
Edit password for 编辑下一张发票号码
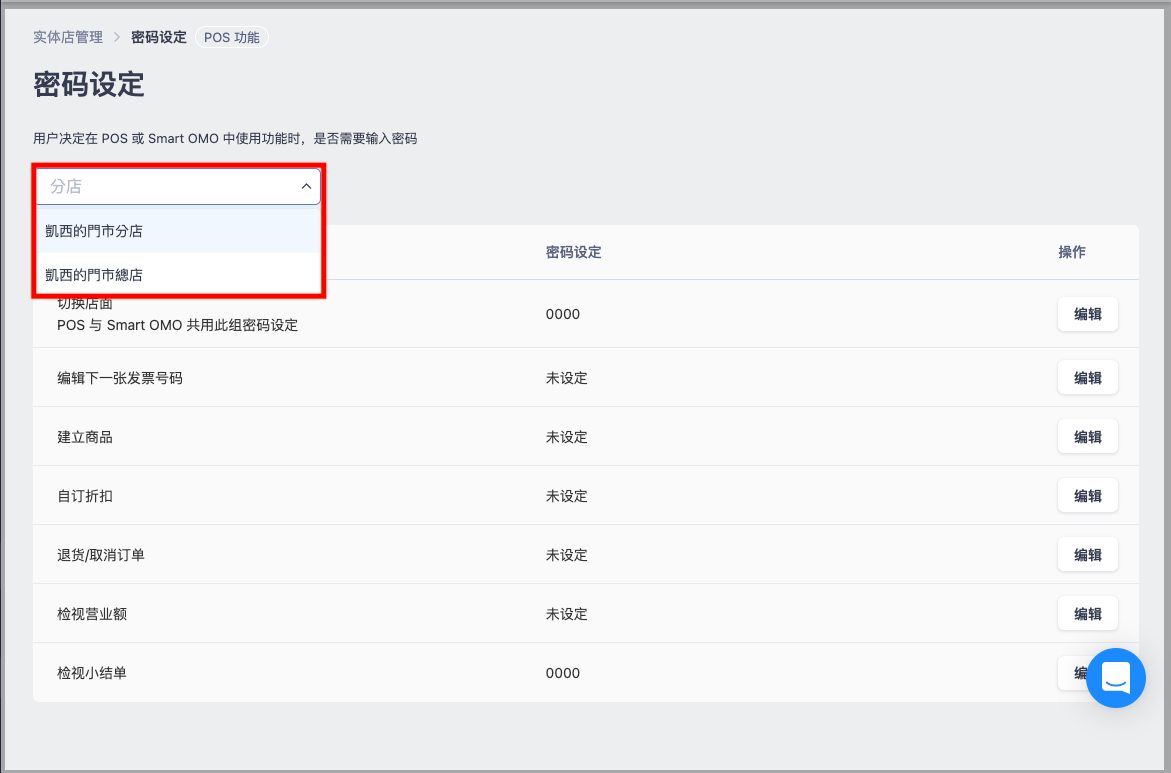coord(1087,377)
